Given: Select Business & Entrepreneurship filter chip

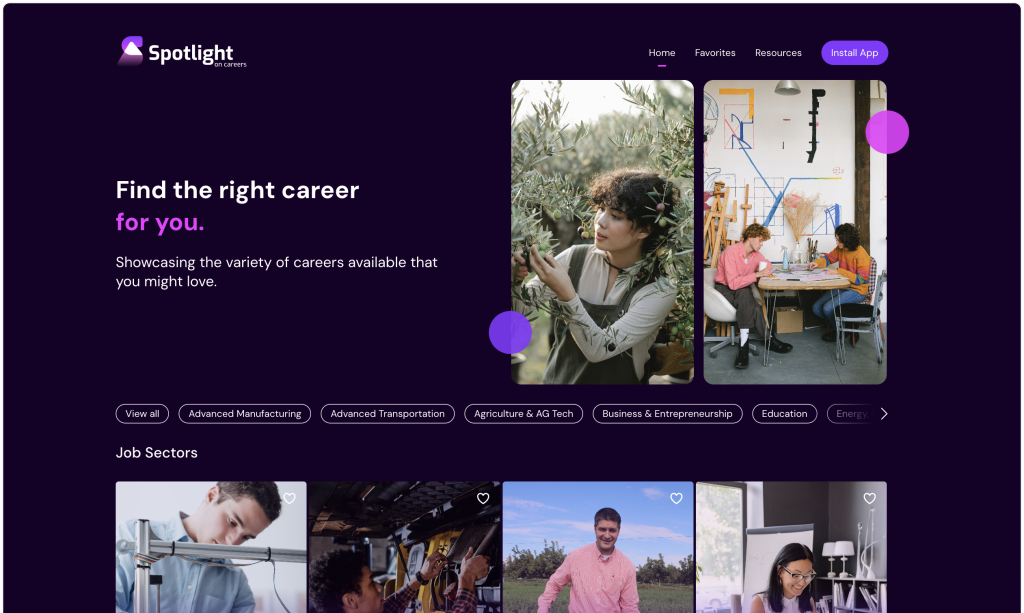Looking at the screenshot, I should click(667, 414).
